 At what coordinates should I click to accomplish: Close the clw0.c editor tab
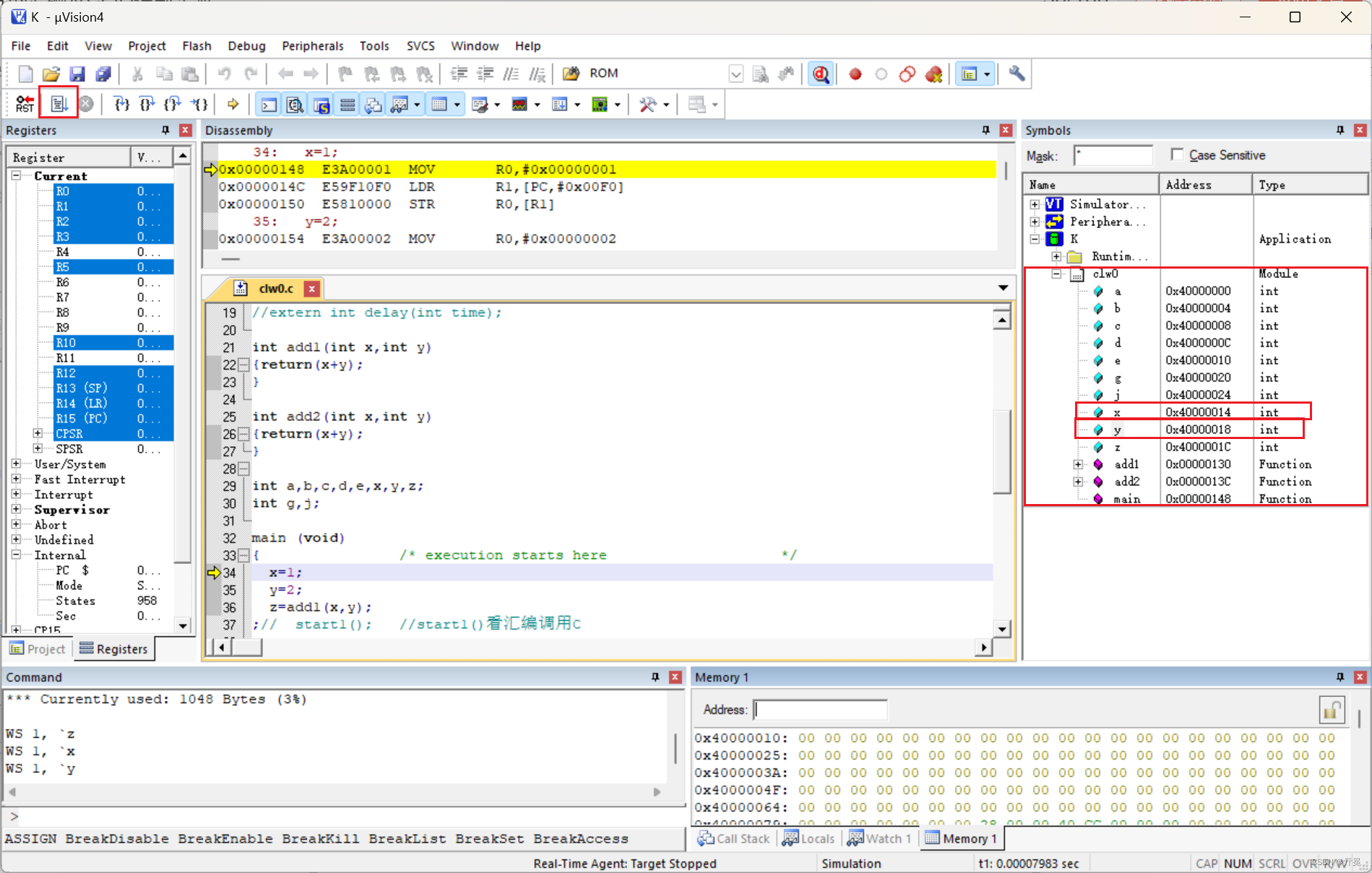pyautogui.click(x=312, y=289)
